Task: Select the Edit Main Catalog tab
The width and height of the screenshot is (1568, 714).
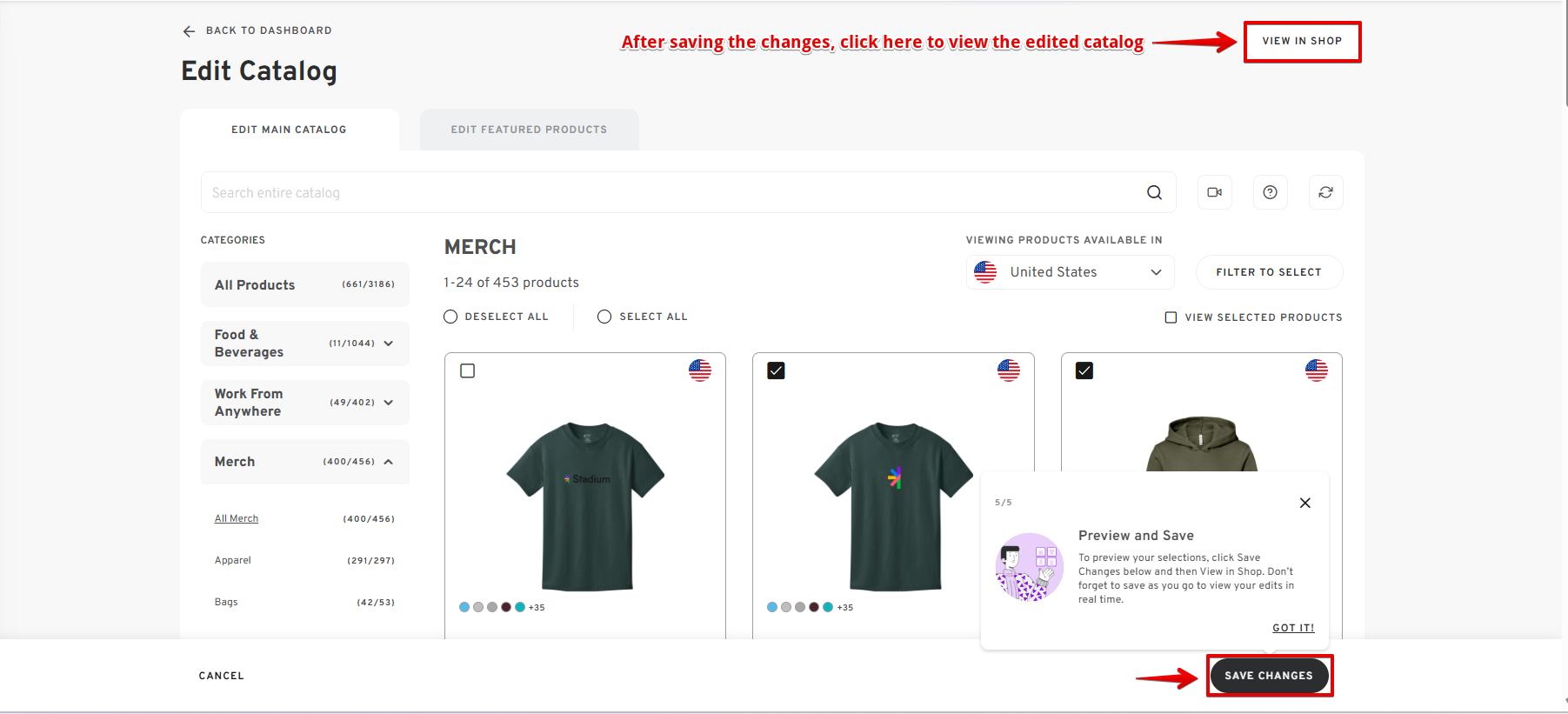Action: click(289, 130)
